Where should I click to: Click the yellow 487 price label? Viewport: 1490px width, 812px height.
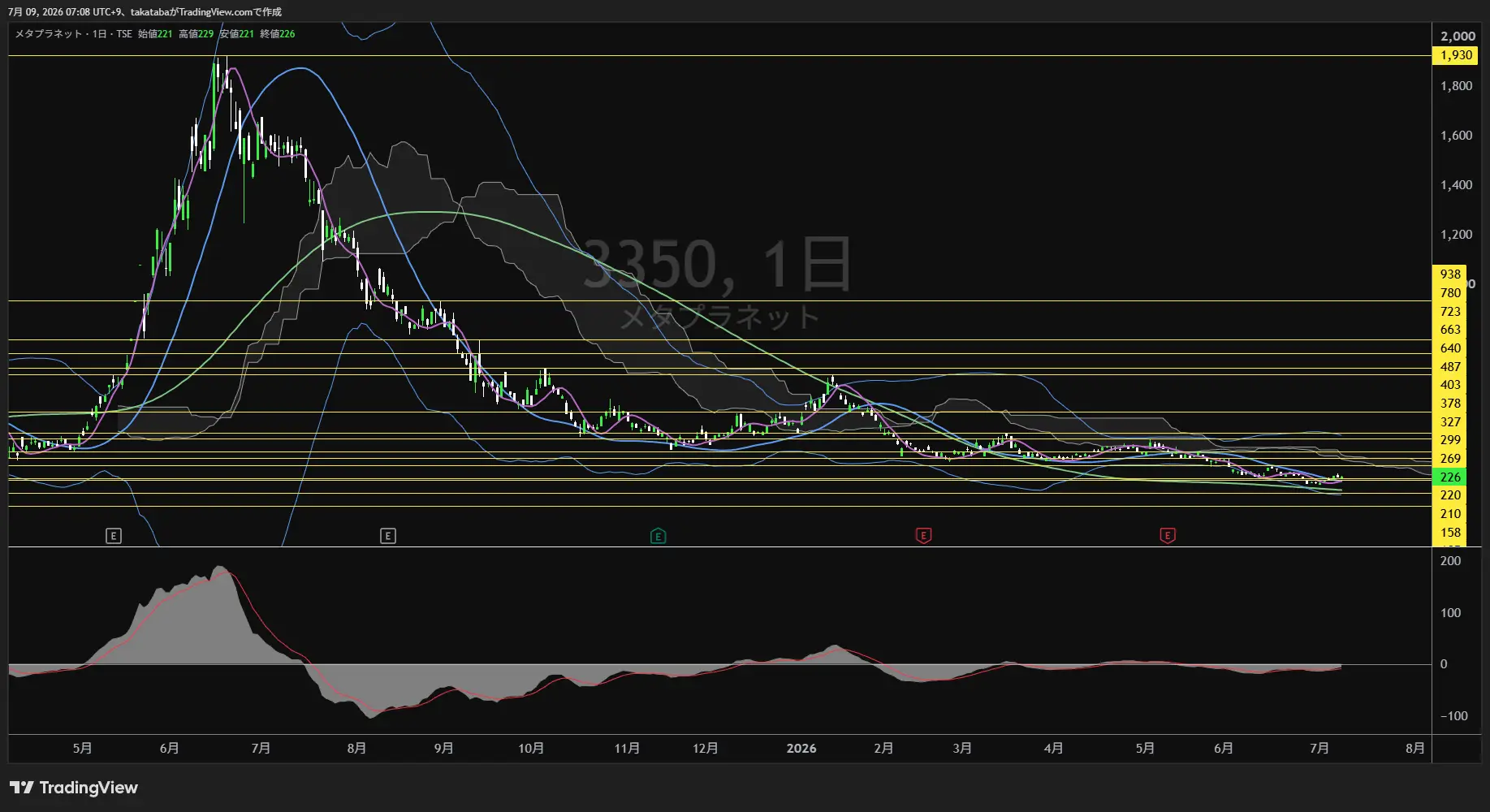(x=1450, y=367)
